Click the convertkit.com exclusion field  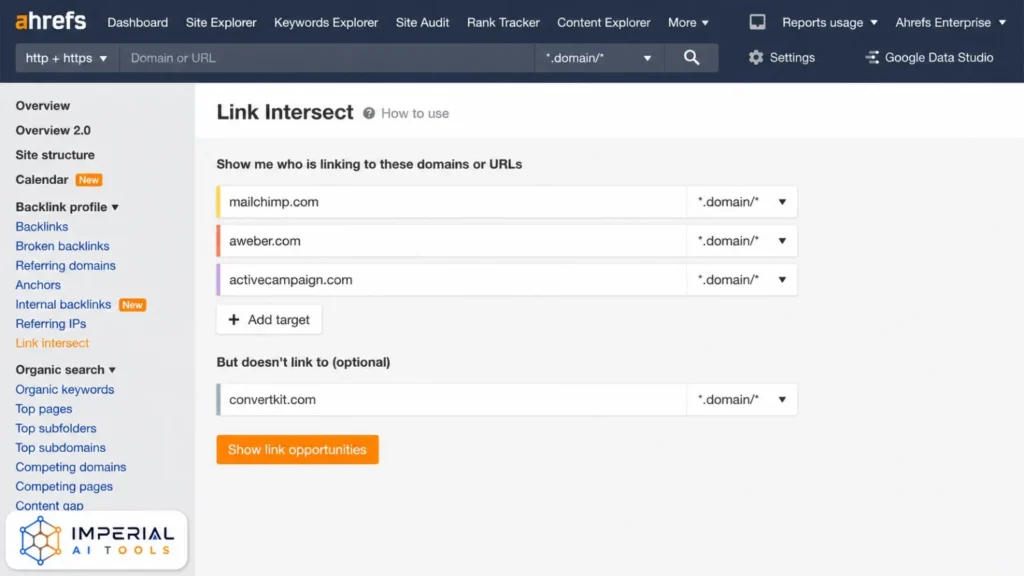point(453,399)
